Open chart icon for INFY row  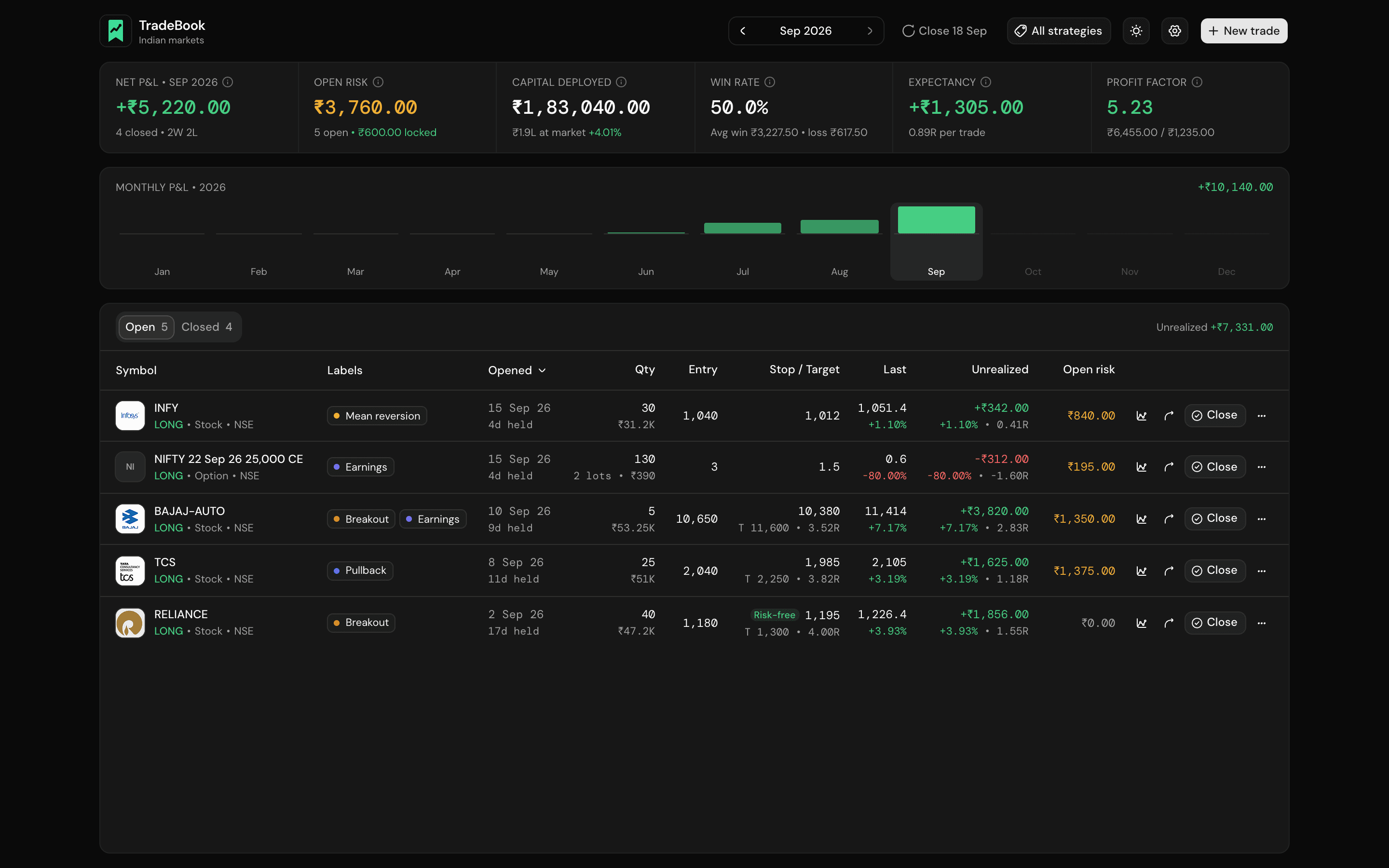pos(1141,416)
